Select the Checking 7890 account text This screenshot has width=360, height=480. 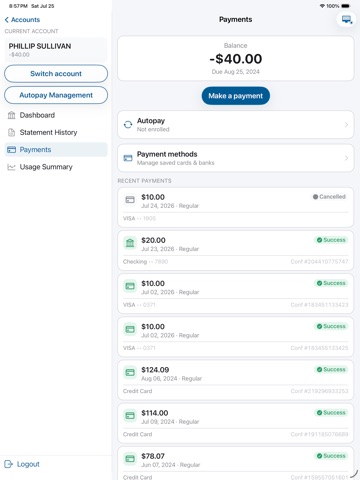145,262
